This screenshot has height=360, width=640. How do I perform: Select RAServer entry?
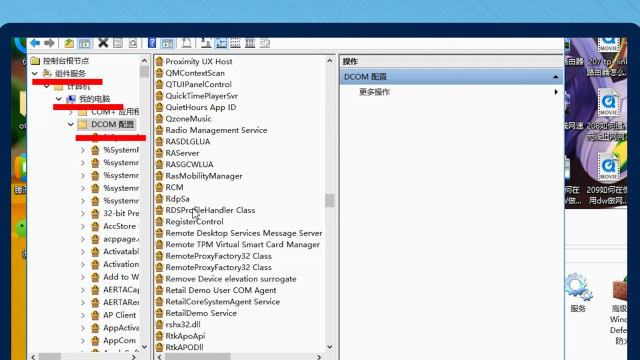tap(182, 153)
